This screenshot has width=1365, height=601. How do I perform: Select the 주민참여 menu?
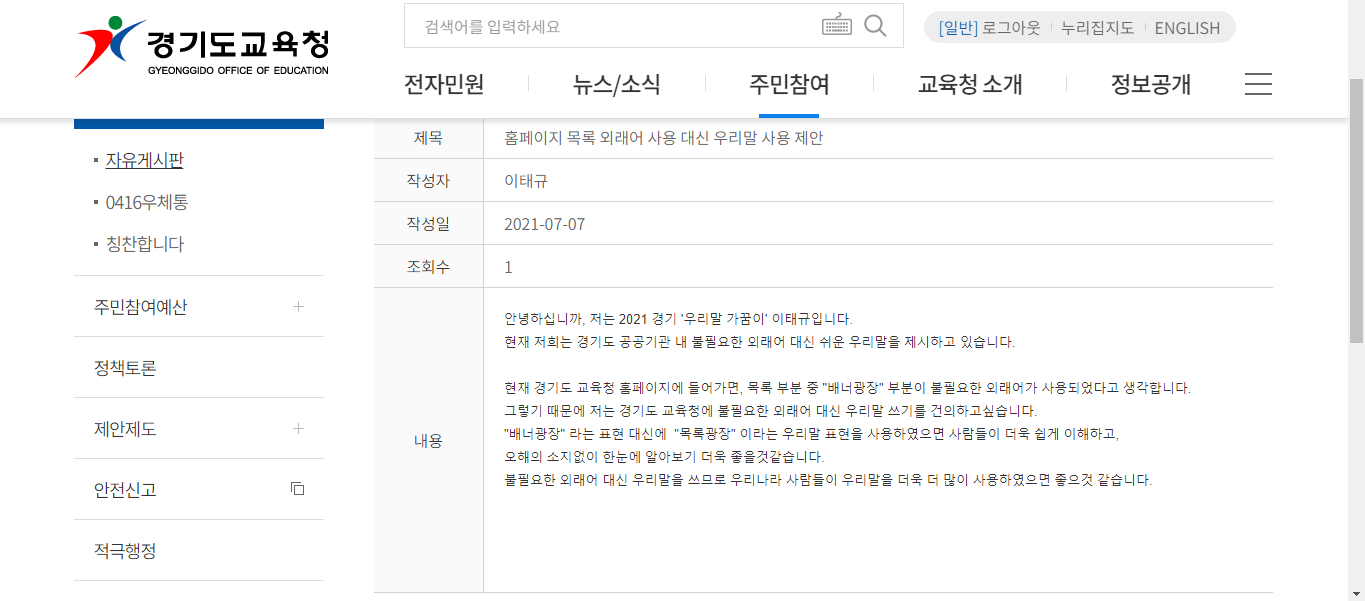pyautogui.click(x=789, y=85)
